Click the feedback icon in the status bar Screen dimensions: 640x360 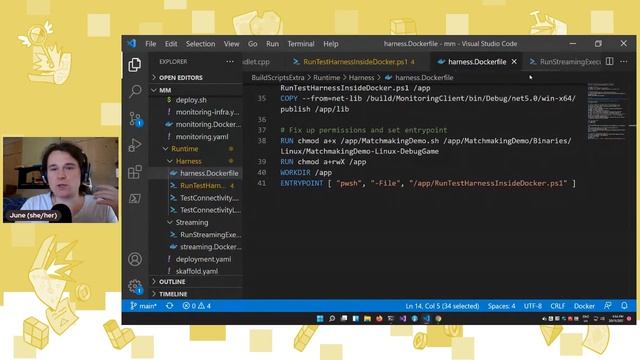(608, 306)
